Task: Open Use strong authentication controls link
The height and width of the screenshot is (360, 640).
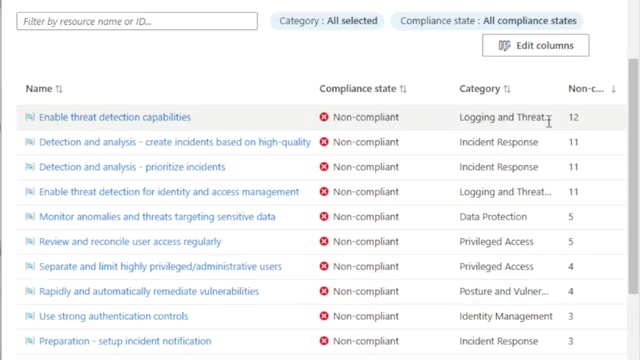Action: tap(113, 316)
